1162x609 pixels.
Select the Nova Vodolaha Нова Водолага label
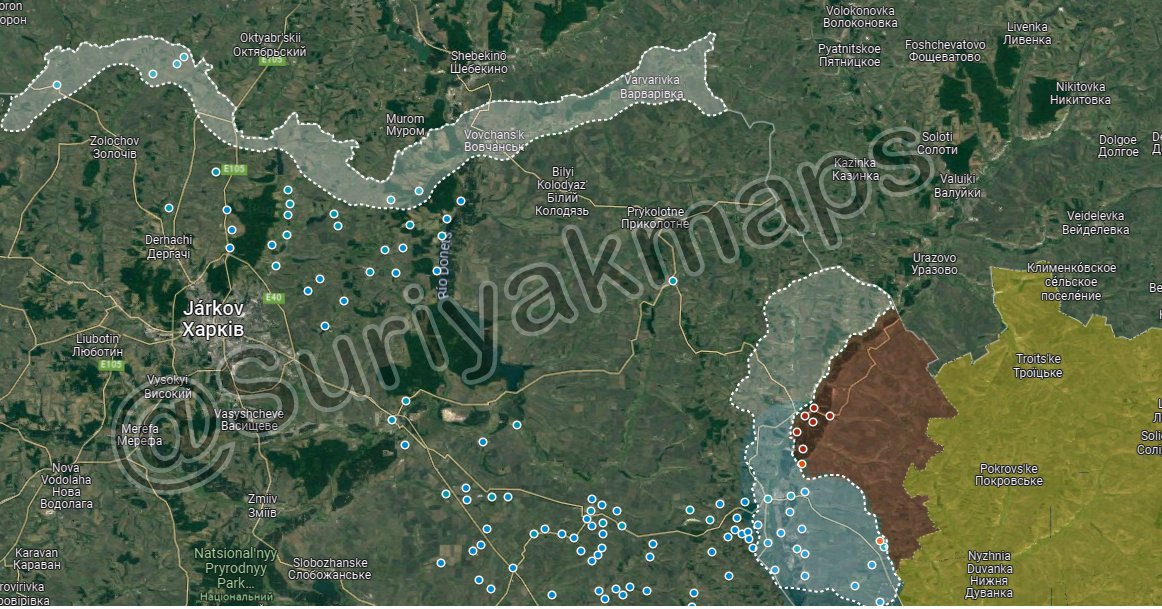tap(66, 485)
